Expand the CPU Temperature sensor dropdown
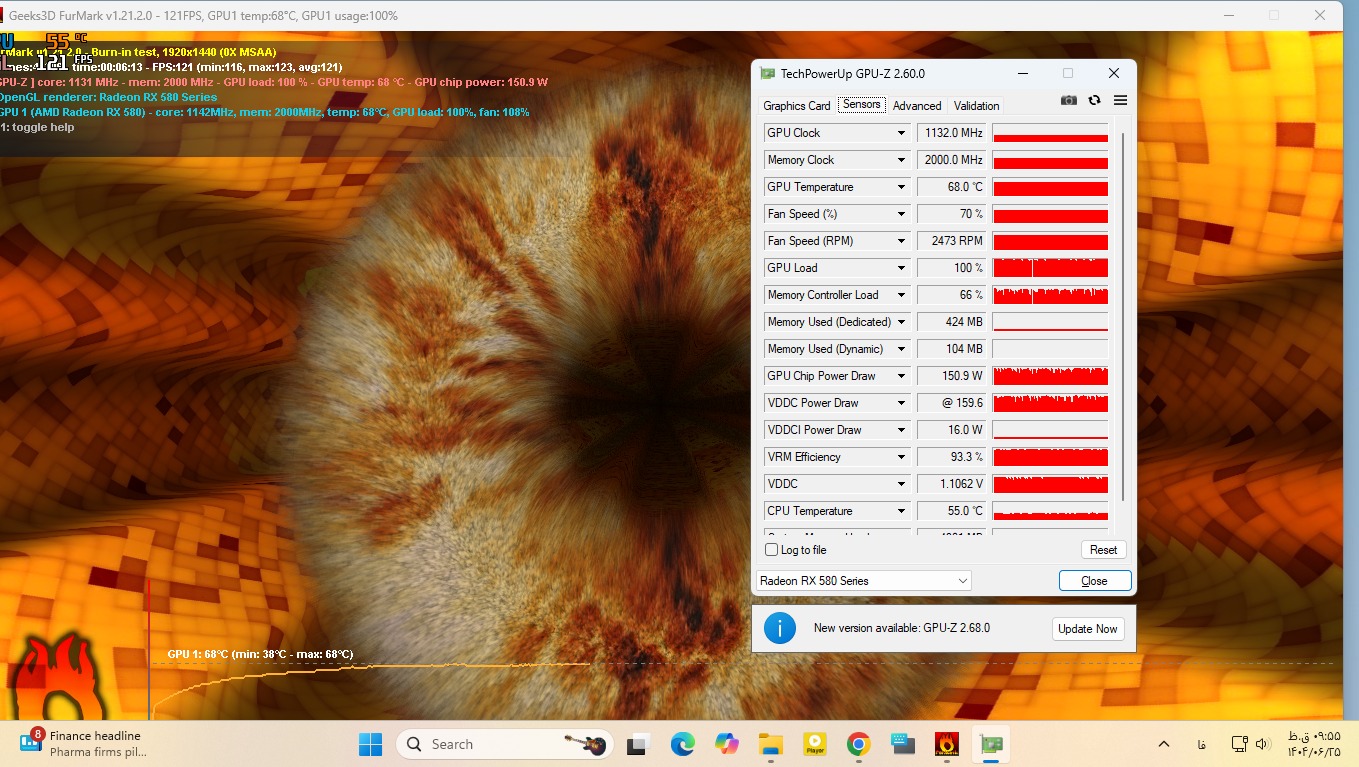 pyautogui.click(x=901, y=511)
